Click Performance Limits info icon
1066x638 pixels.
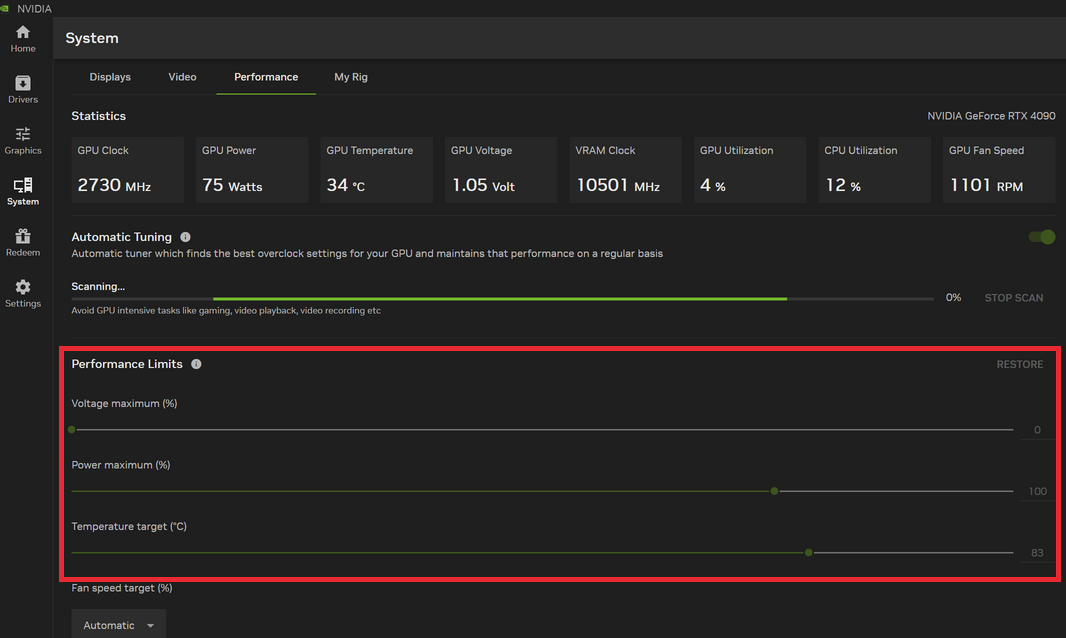[196, 364]
